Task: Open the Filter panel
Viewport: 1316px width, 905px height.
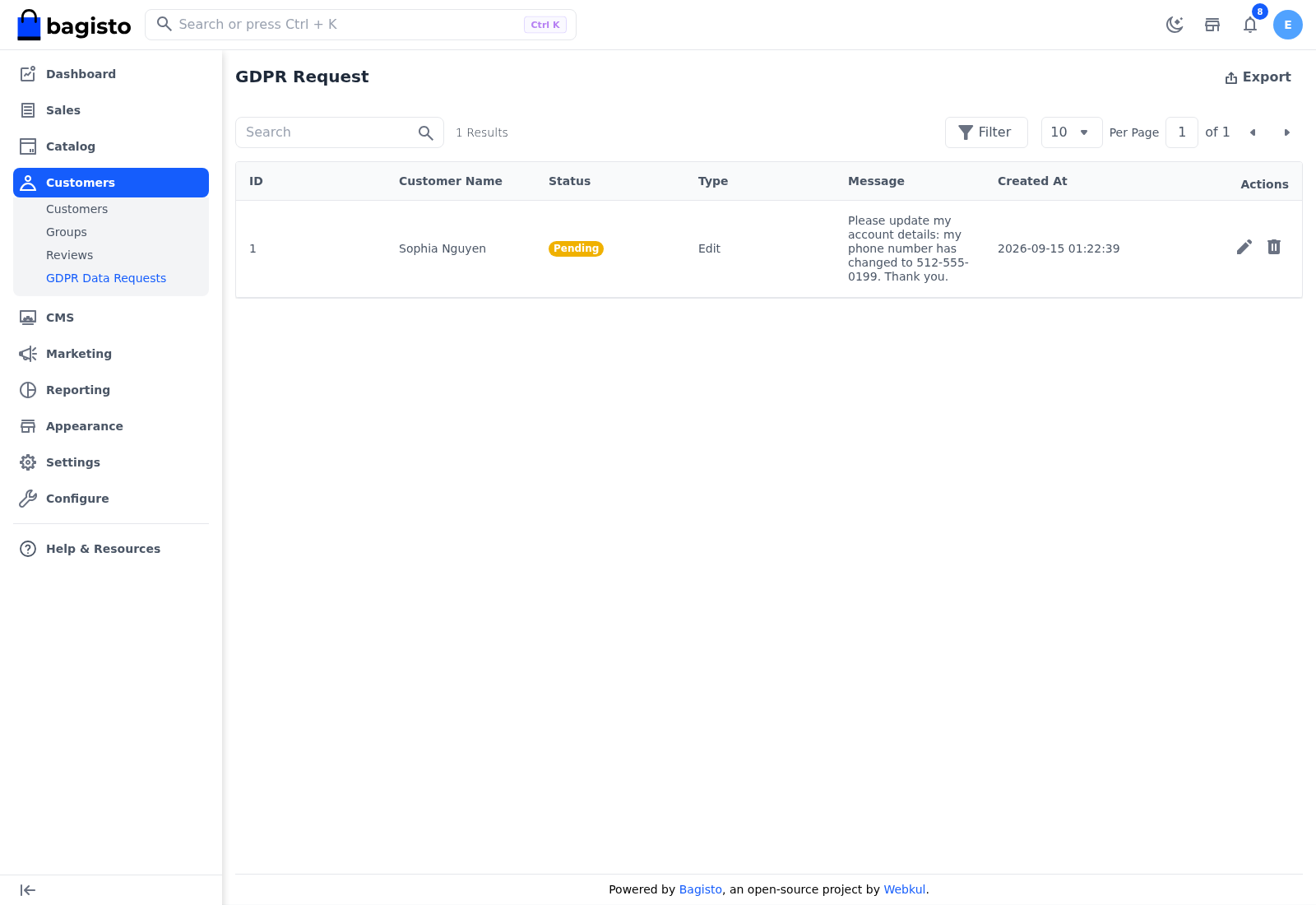Action: coord(986,132)
